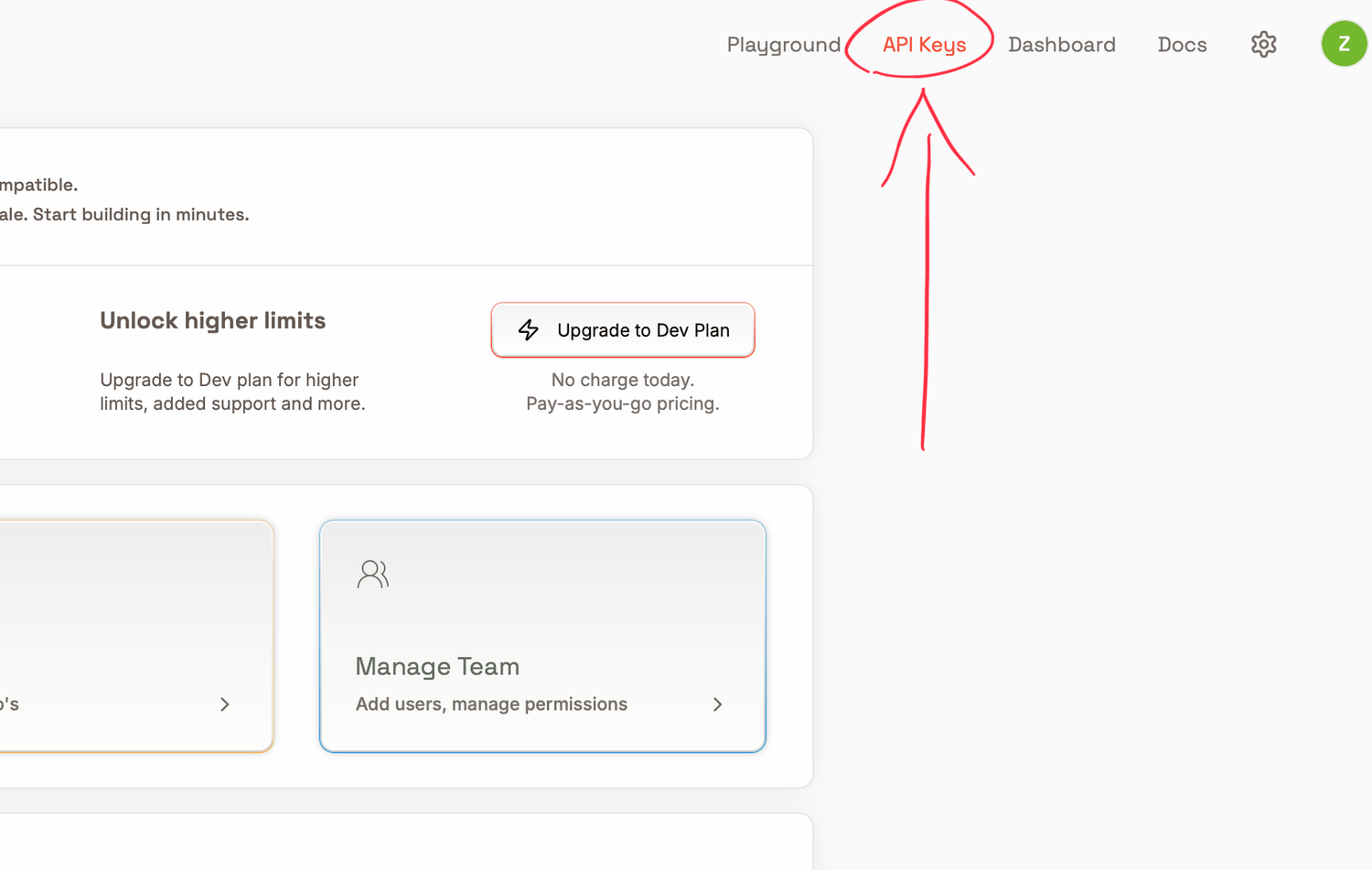
Task: Click the Manage Team people icon
Action: [372, 574]
